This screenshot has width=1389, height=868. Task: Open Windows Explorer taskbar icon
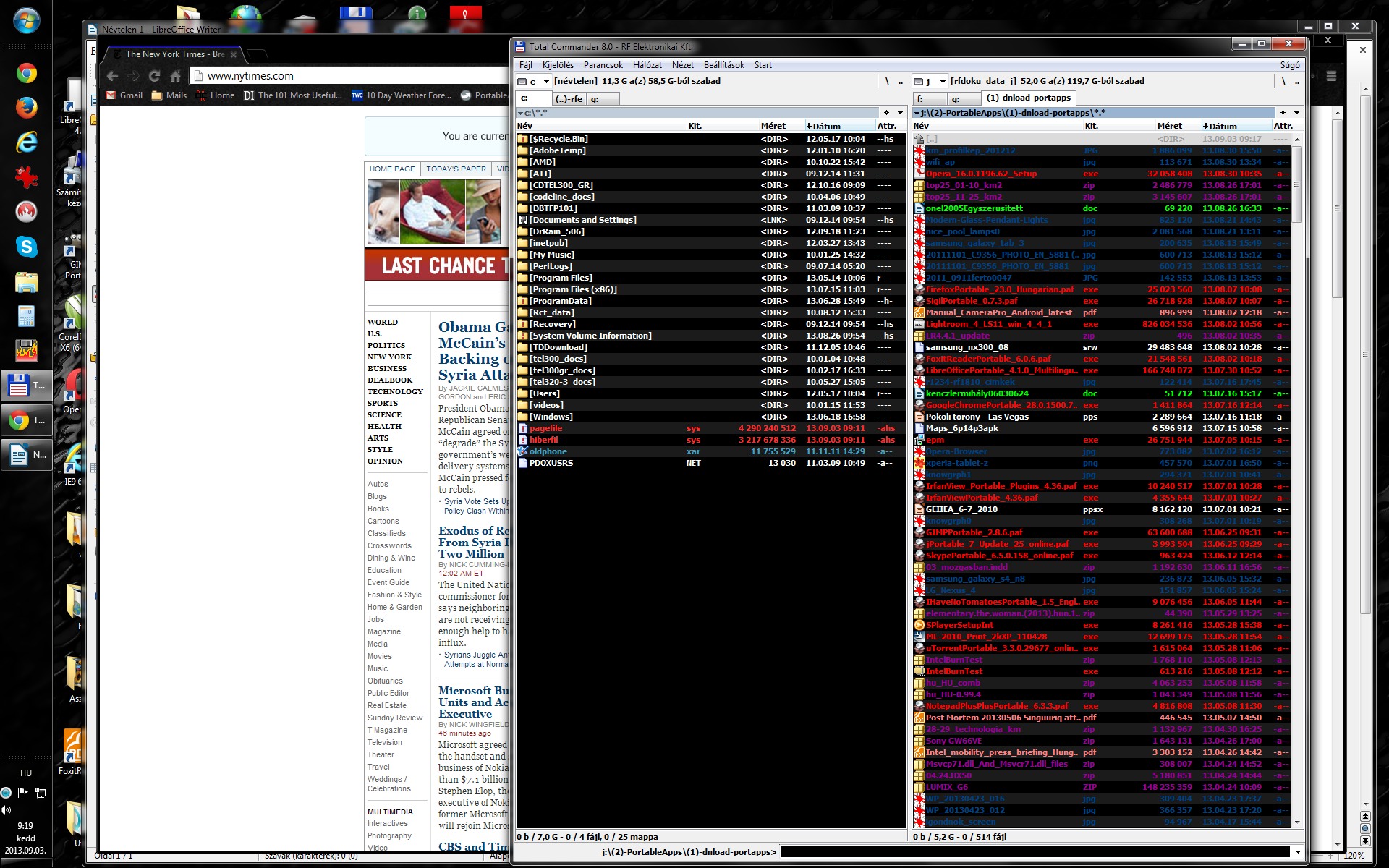[27, 281]
